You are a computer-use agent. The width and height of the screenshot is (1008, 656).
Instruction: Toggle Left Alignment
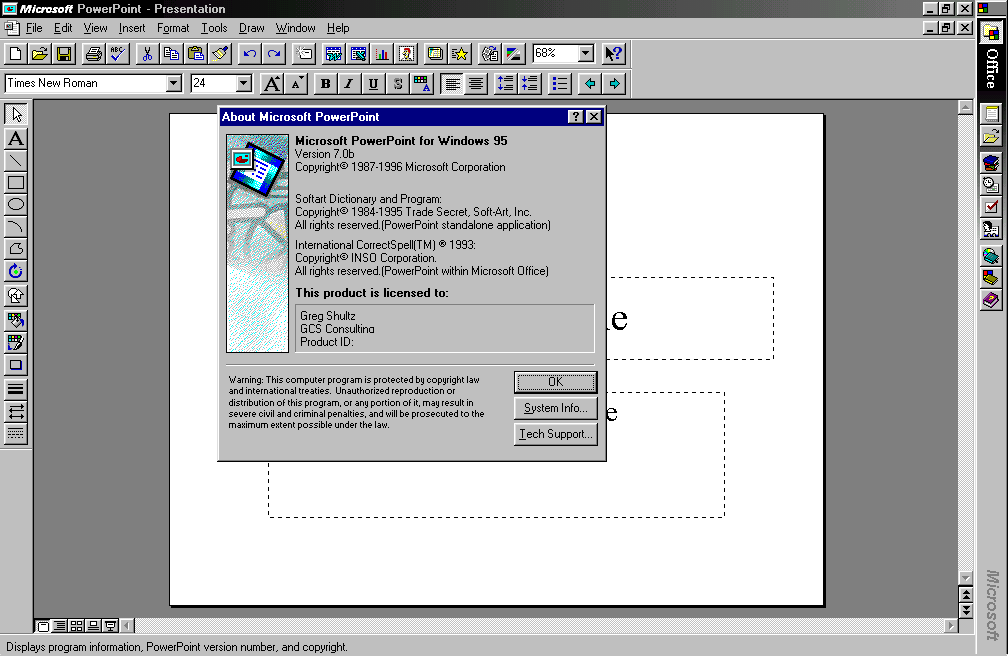tap(453, 84)
